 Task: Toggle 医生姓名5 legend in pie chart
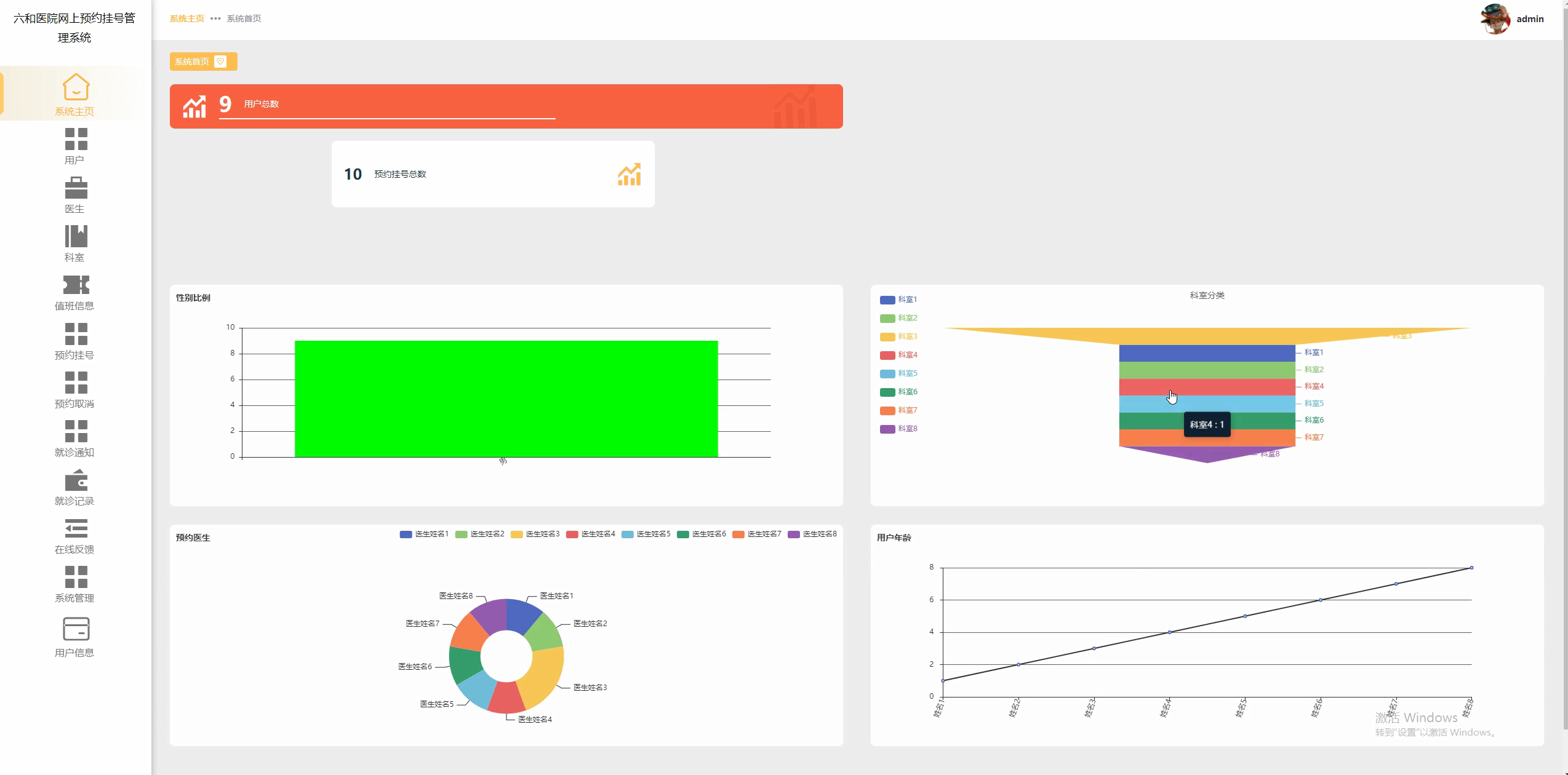(x=646, y=534)
